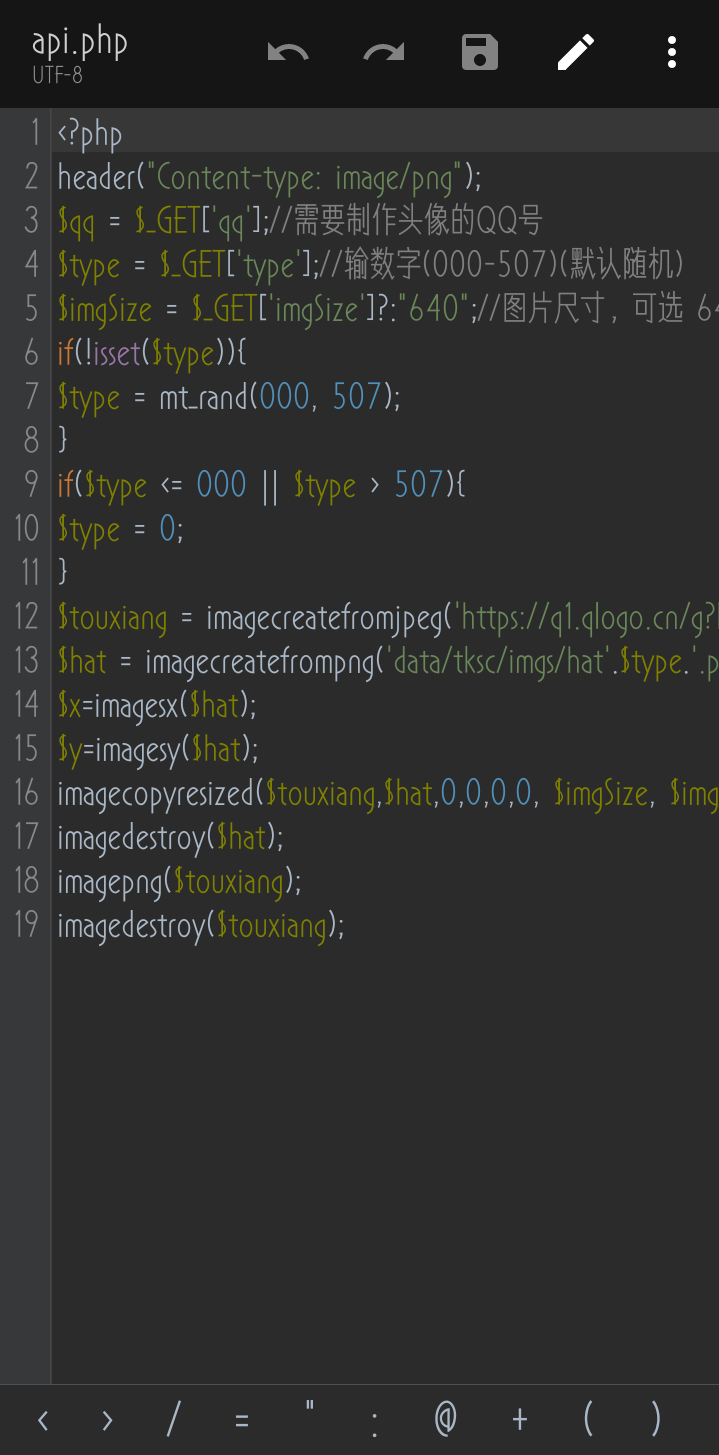
Task: Tap the undo arrow icon
Action: coord(288,52)
